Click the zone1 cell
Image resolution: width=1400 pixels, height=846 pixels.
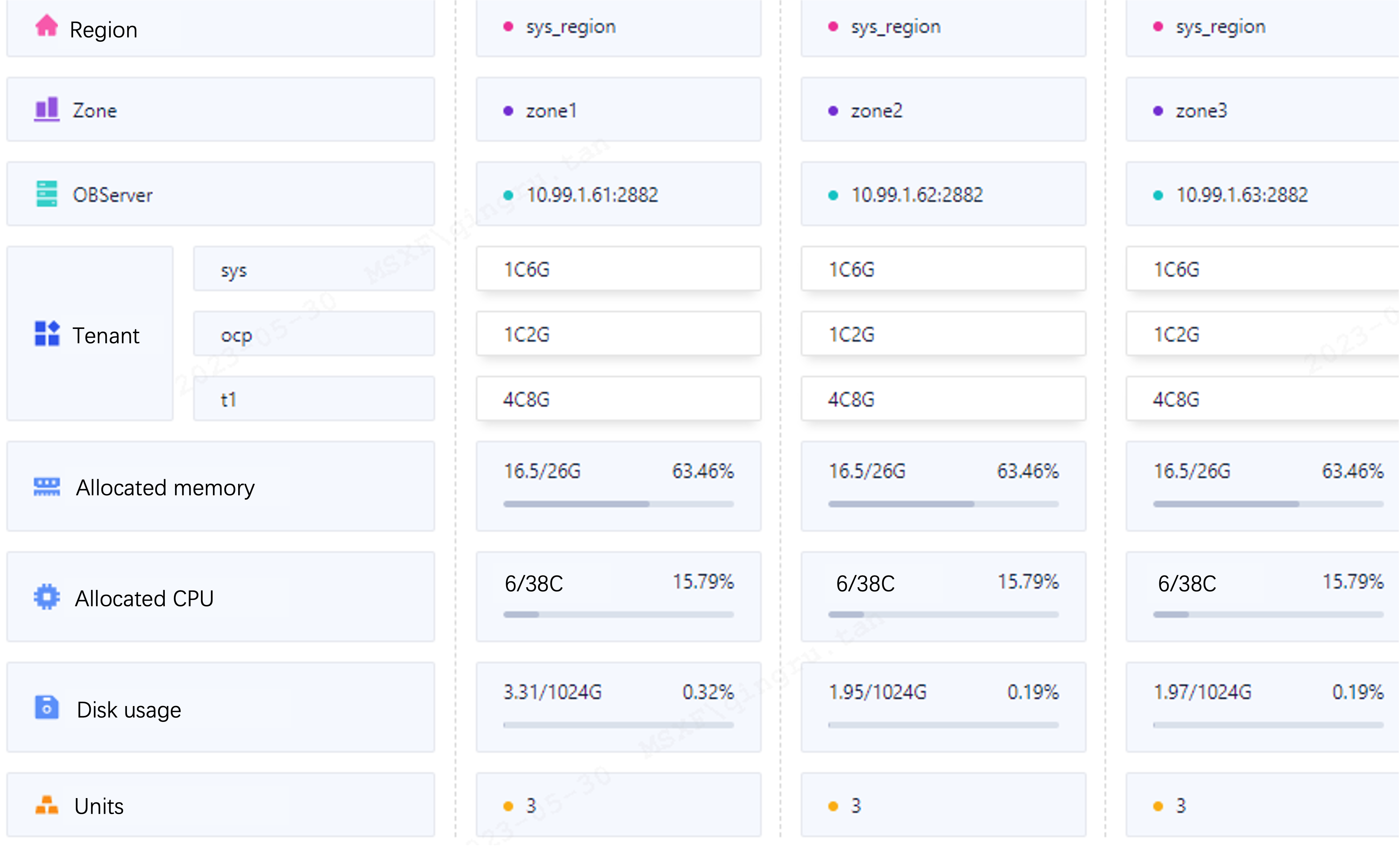618,110
